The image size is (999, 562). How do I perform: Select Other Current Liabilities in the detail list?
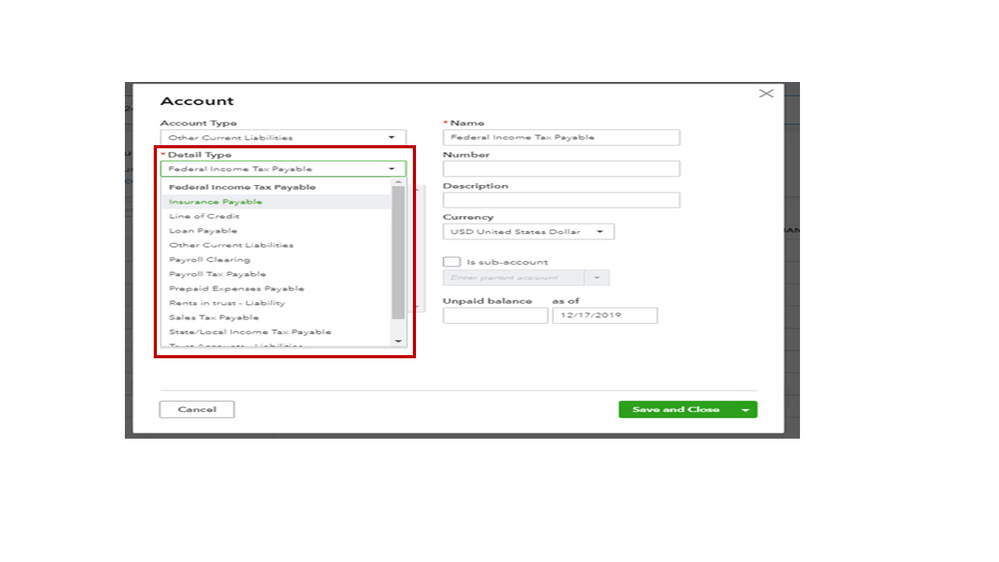click(231, 245)
